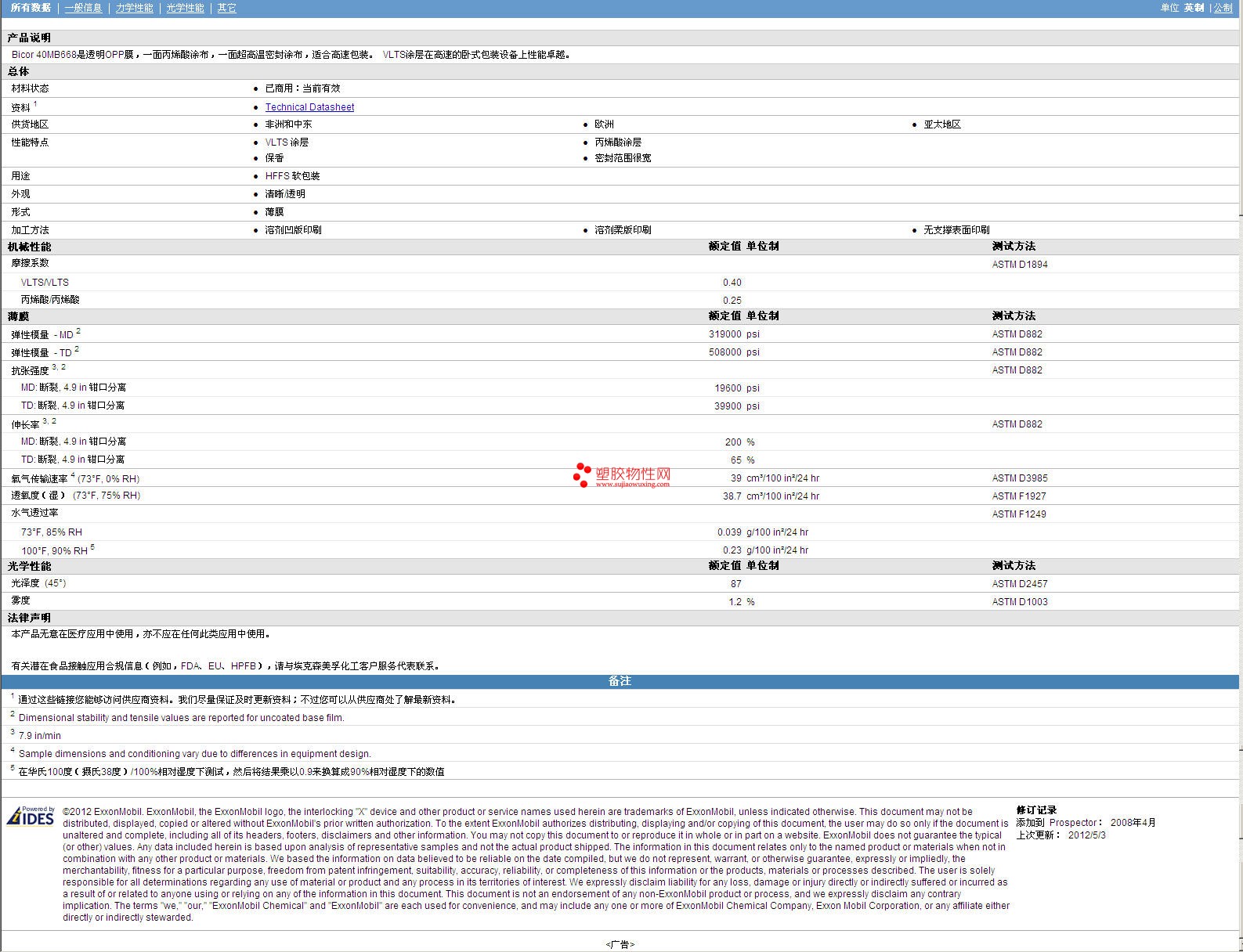The height and width of the screenshot is (952, 1243).
Task: Click the 广告 label at the bottom
Action: [x=620, y=945]
